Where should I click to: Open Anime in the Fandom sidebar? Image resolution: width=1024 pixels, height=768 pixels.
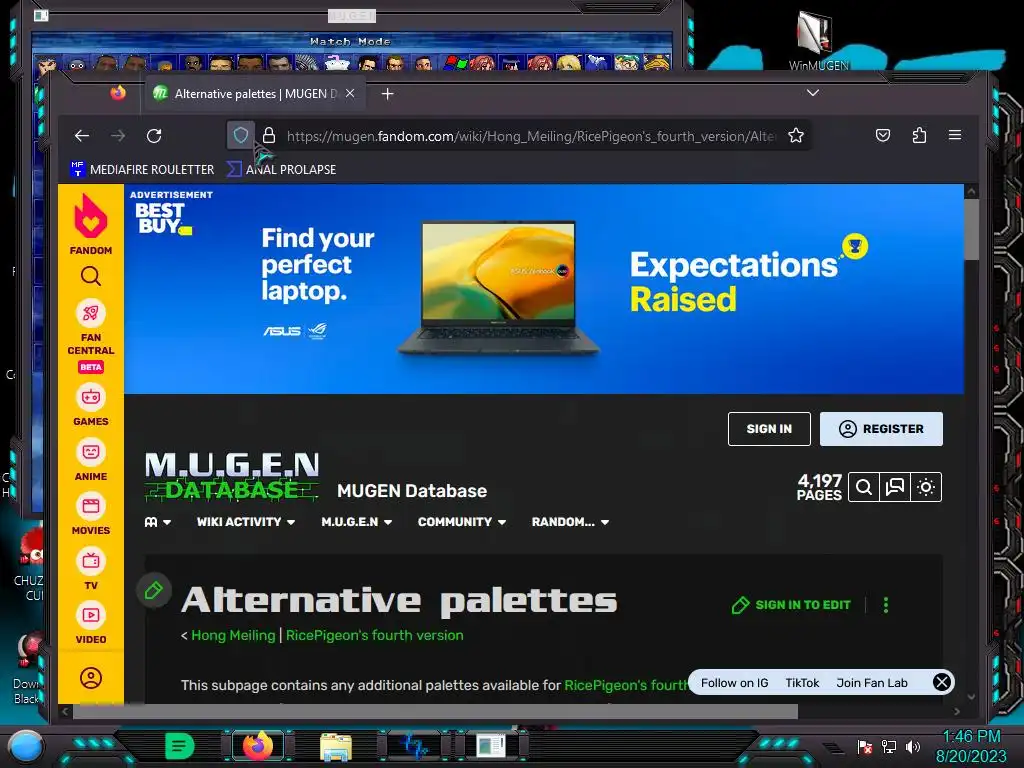91,460
